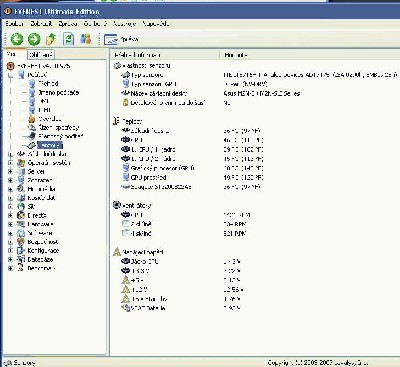Image resolution: width=400 pixels, height=367 pixels.
Task: Click the Ventilátory fan group icon
Action: pyautogui.click(x=117, y=205)
